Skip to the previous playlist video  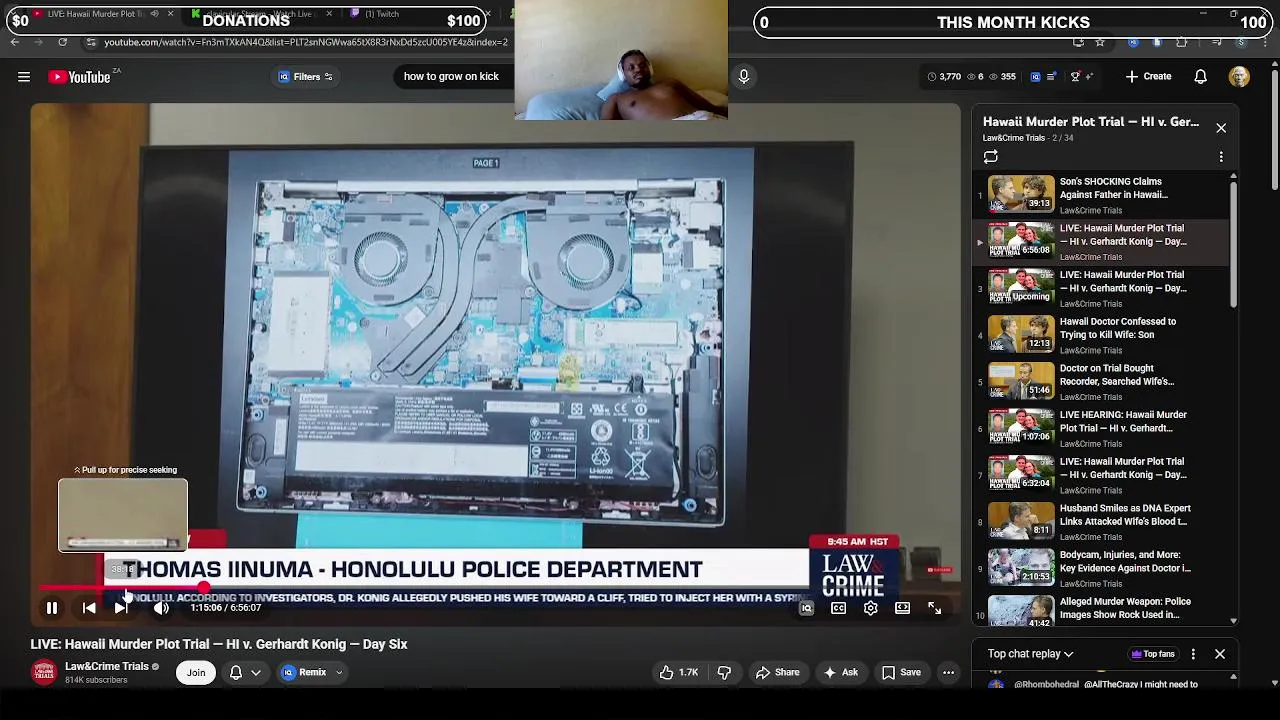[x=89, y=607]
